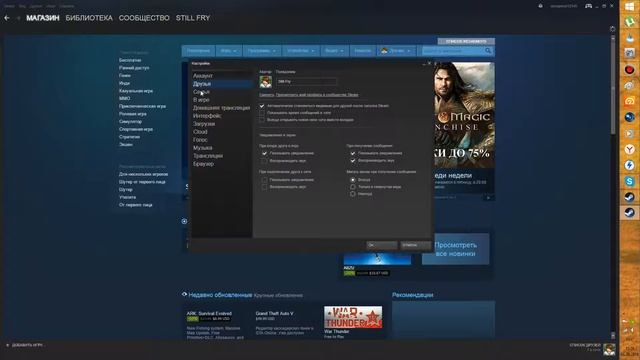Viewport: 640px width, 360px height.
Task: Select the Никогда flash window radio option
Action: pyautogui.click(x=353, y=194)
